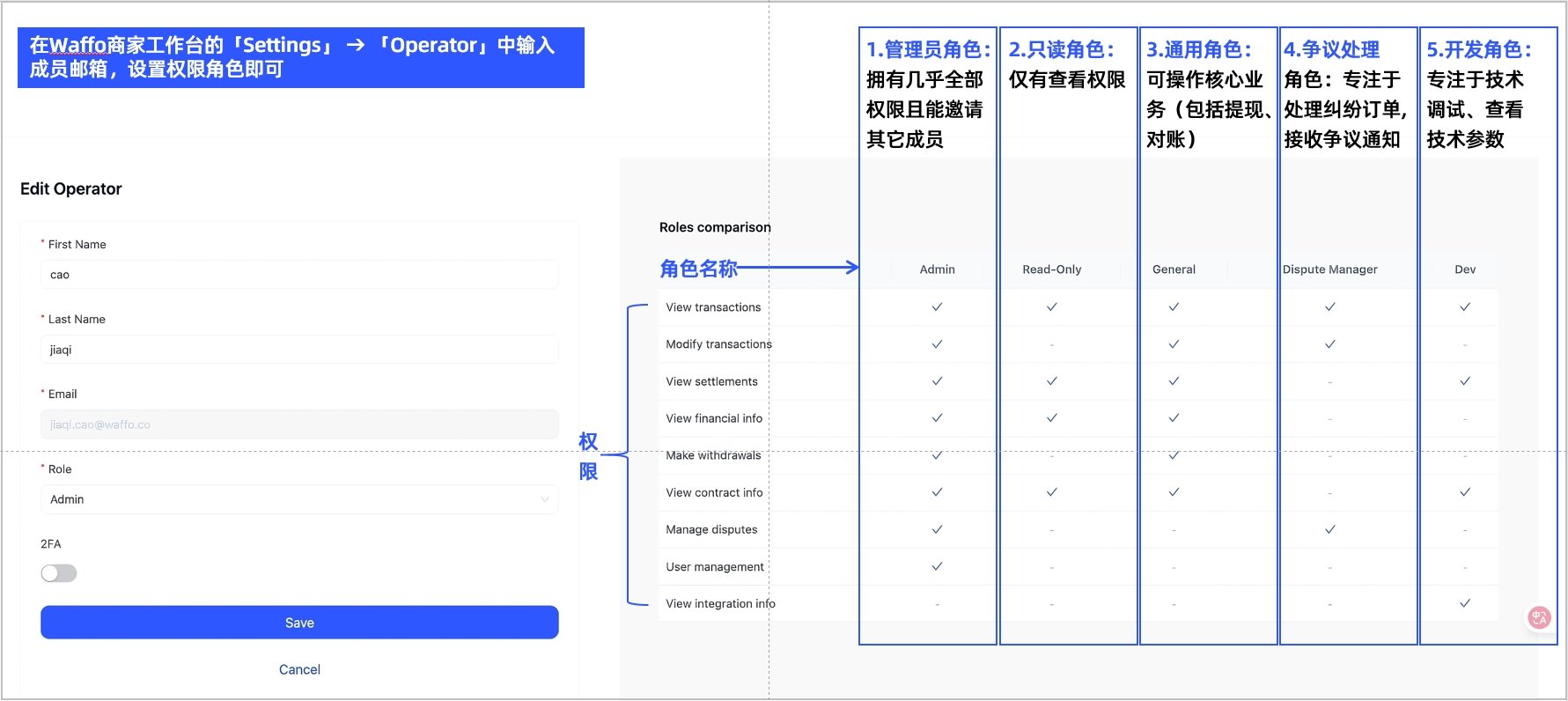Click the Dev checkmark for View settlements
1568x701 pixels.
click(1465, 381)
